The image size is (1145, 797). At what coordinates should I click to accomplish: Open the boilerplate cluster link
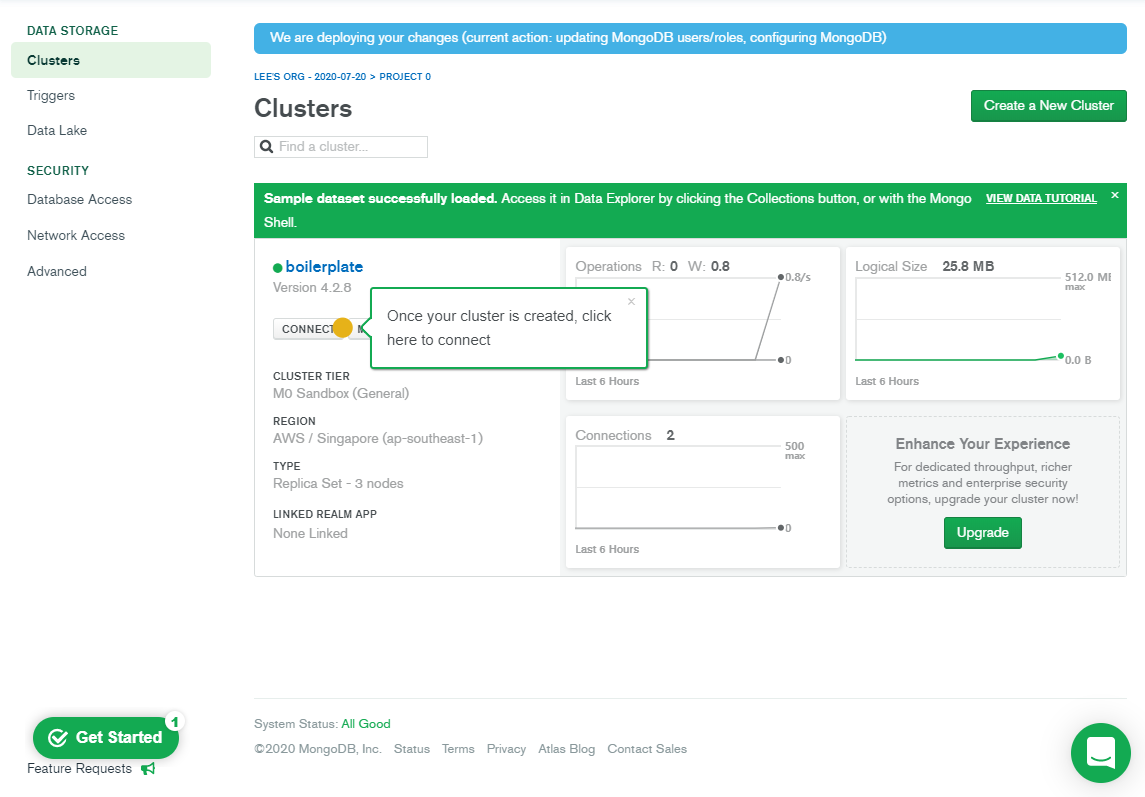coord(324,267)
